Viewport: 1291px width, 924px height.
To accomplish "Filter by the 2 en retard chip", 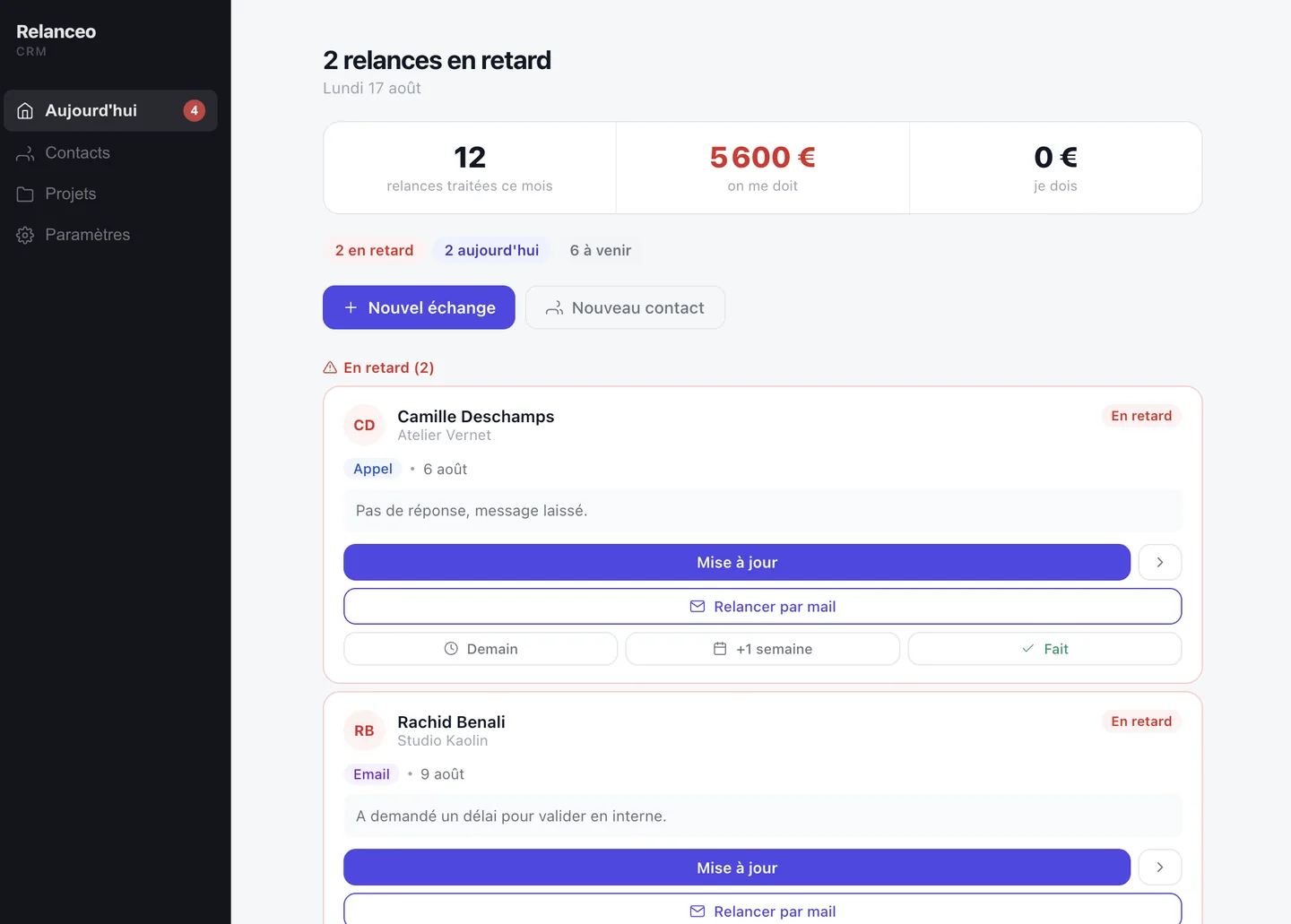I will tap(375, 250).
